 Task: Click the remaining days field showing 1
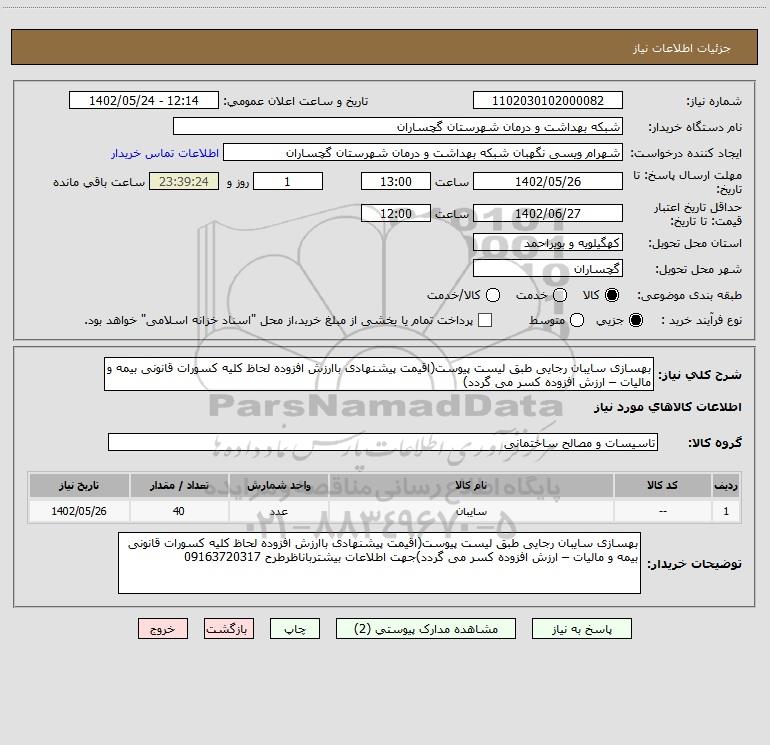(x=288, y=181)
